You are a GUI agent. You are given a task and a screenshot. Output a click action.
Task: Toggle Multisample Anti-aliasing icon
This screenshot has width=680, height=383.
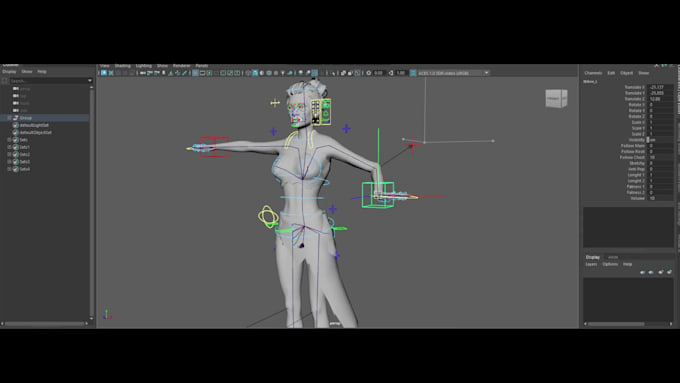point(315,73)
